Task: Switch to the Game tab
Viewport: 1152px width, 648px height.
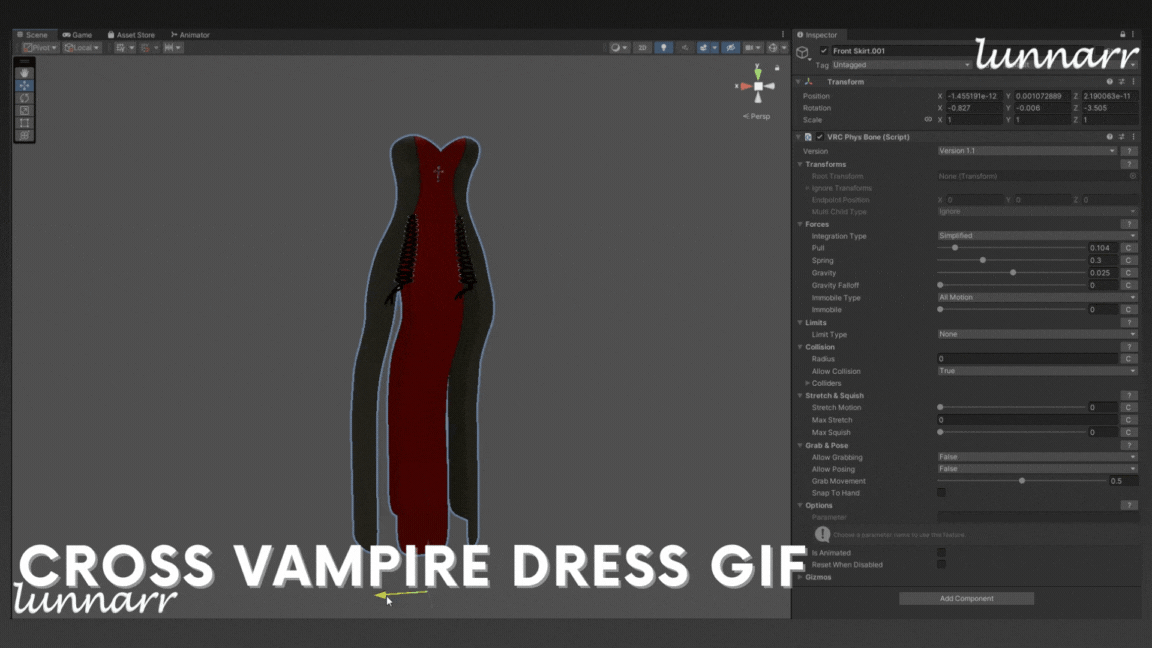Action: pyautogui.click(x=77, y=35)
